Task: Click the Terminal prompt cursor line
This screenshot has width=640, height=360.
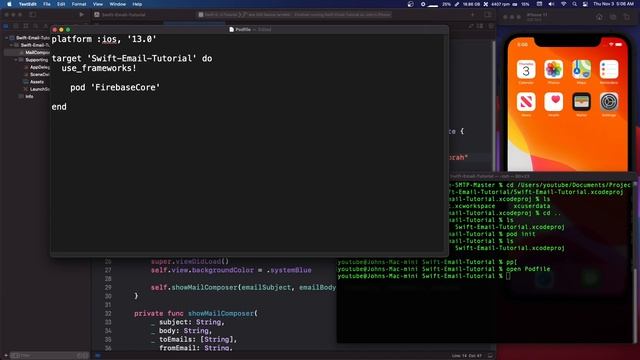Action: point(424,276)
